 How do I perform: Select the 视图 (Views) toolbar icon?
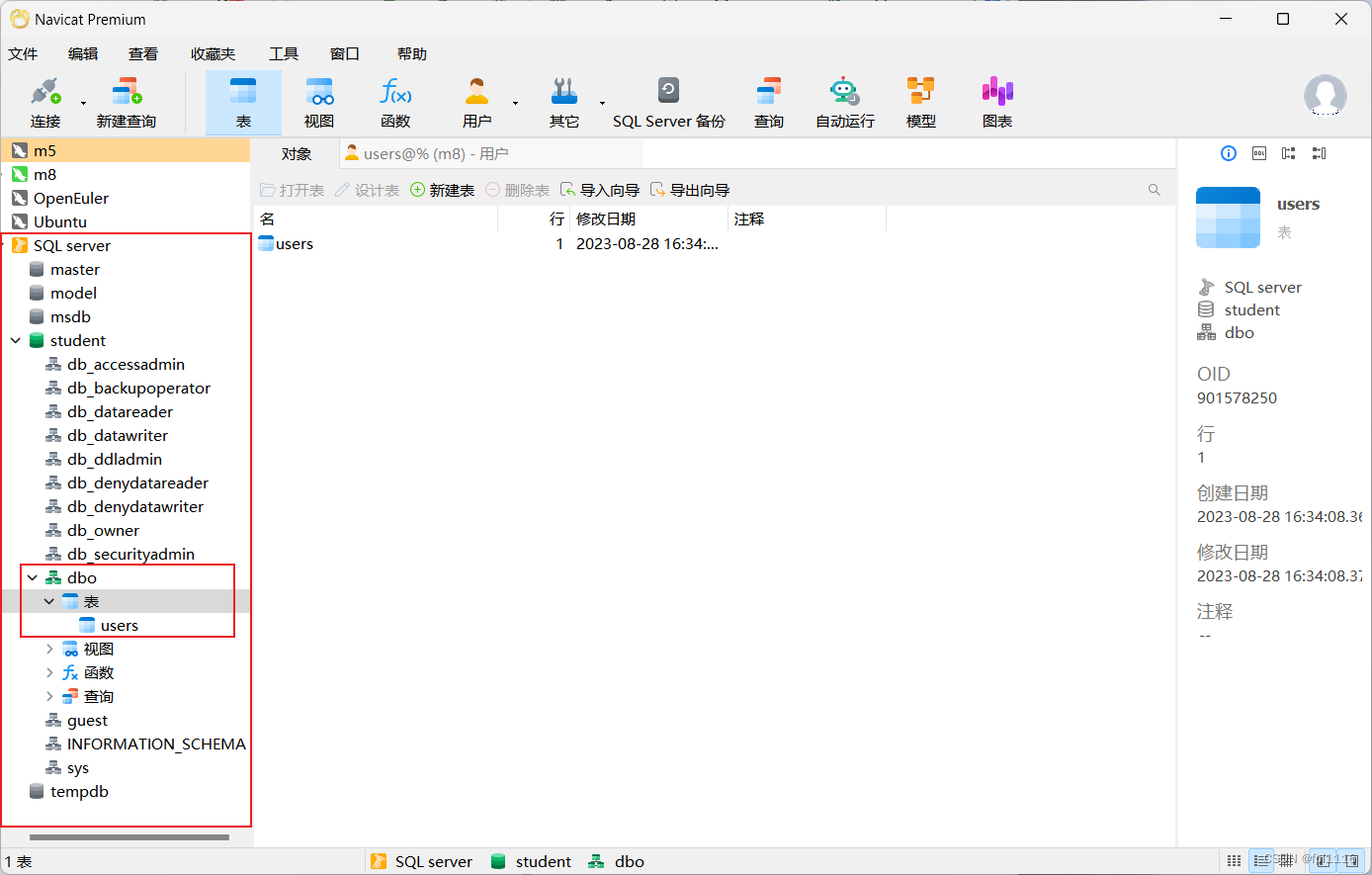(318, 100)
